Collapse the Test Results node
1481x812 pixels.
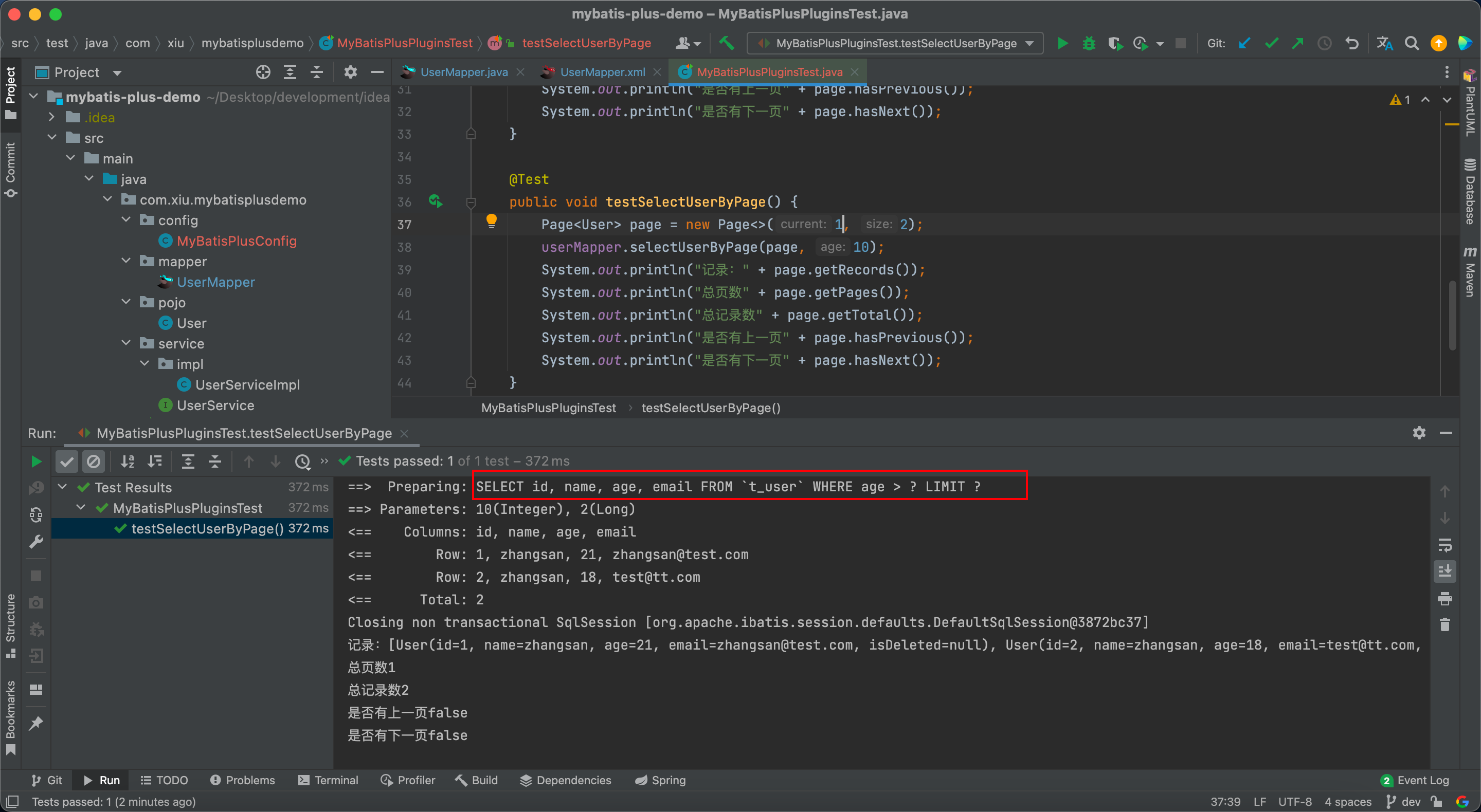pyautogui.click(x=63, y=487)
